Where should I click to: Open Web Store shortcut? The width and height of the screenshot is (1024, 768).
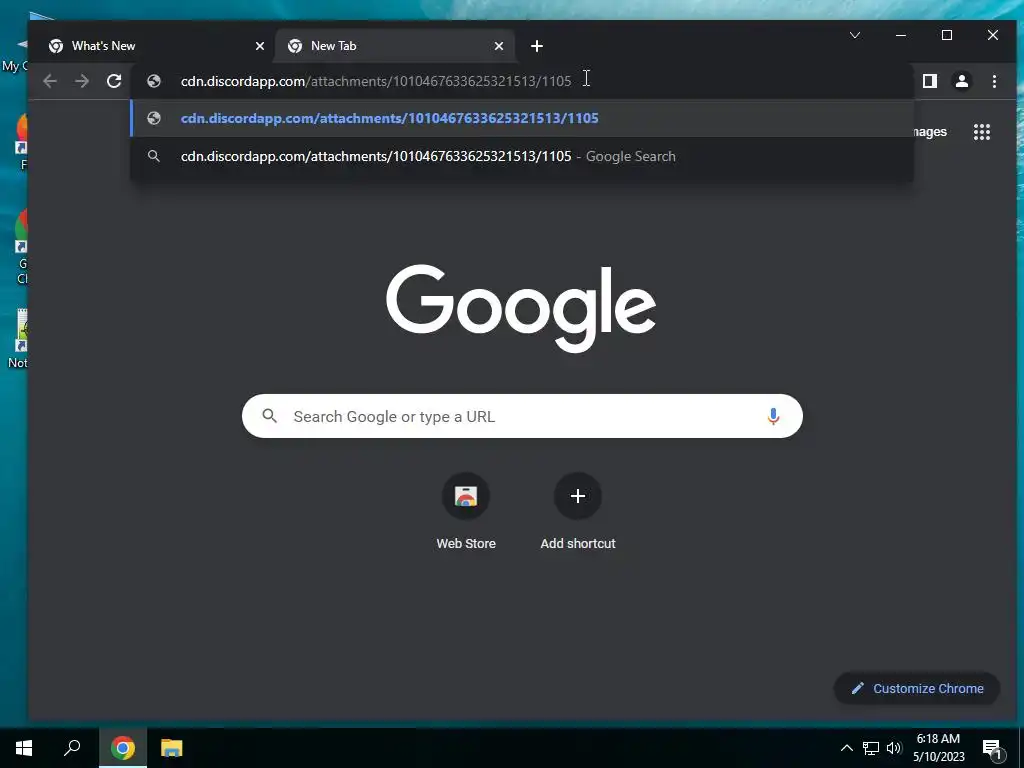click(466, 511)
